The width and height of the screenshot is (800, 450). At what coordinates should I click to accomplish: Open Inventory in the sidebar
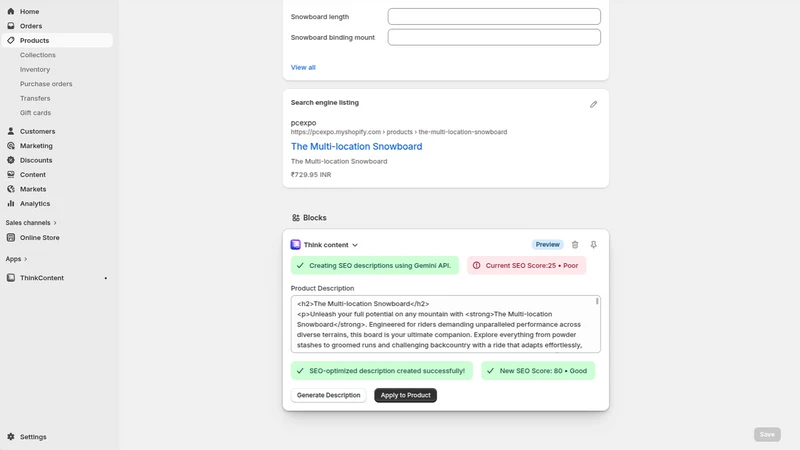35,69
